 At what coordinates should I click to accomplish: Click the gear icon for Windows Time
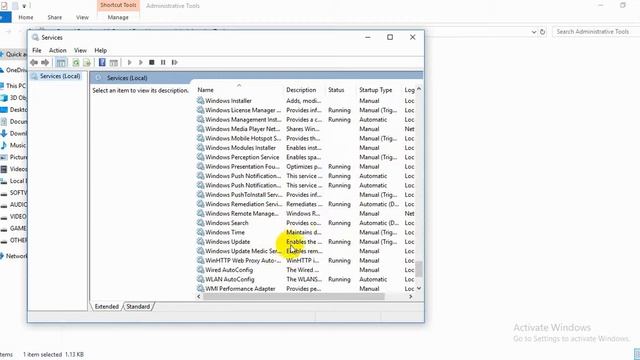(x=200, y=232)
